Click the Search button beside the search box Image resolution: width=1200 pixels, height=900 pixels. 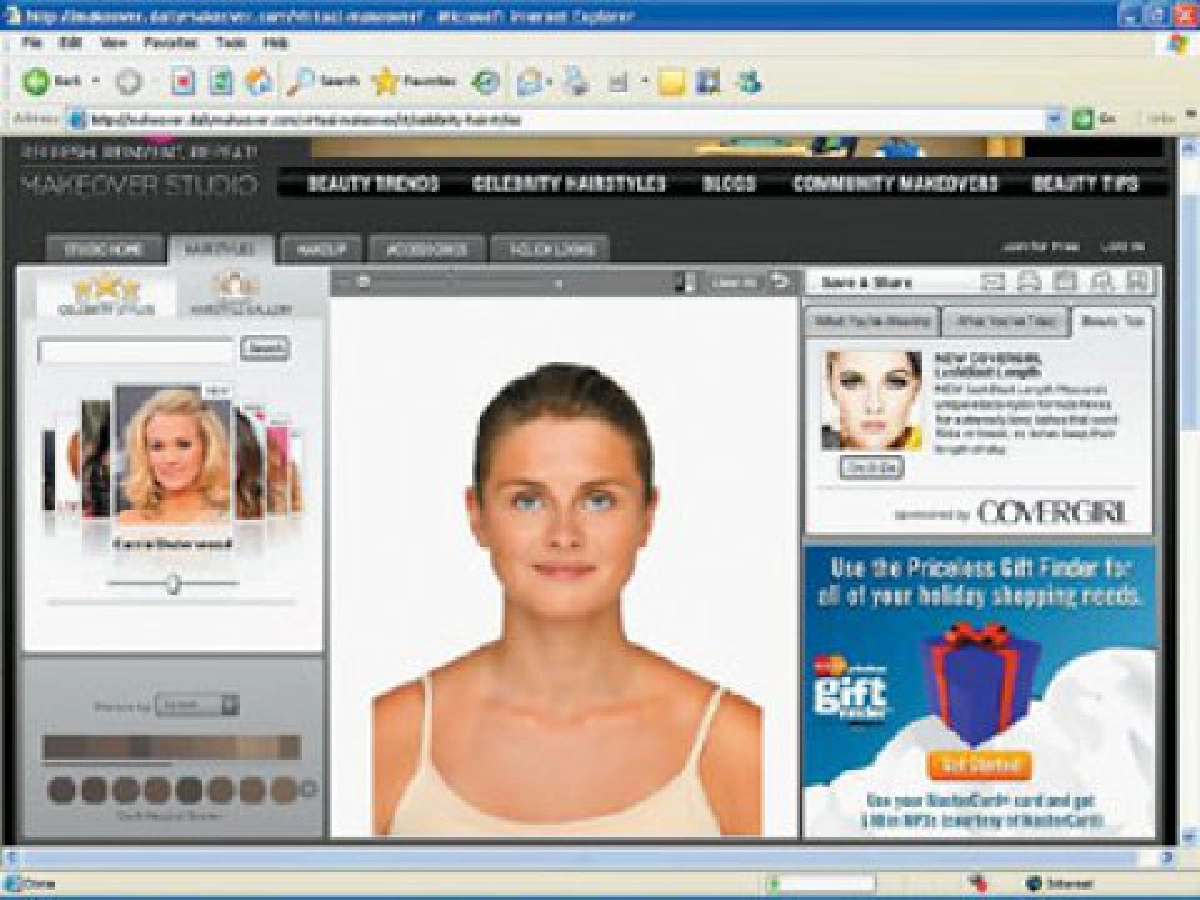pos(265,349)
